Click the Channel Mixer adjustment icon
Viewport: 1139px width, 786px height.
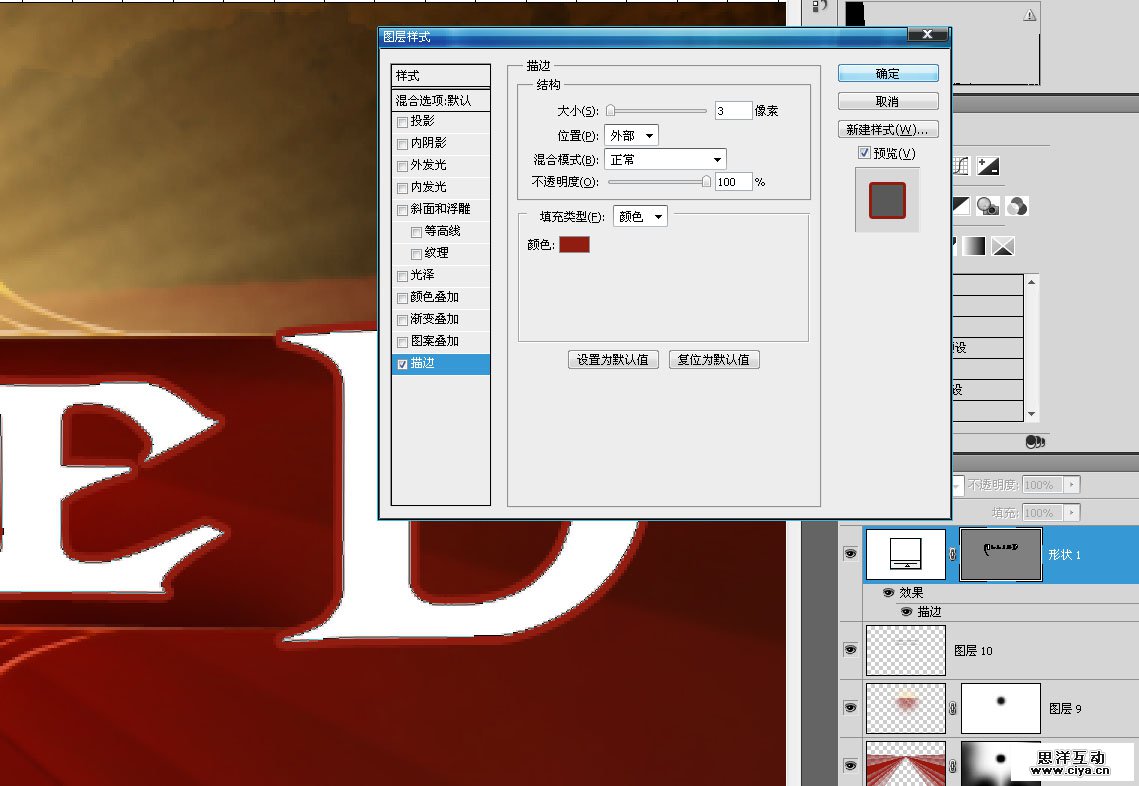[x=1018, y=206]
